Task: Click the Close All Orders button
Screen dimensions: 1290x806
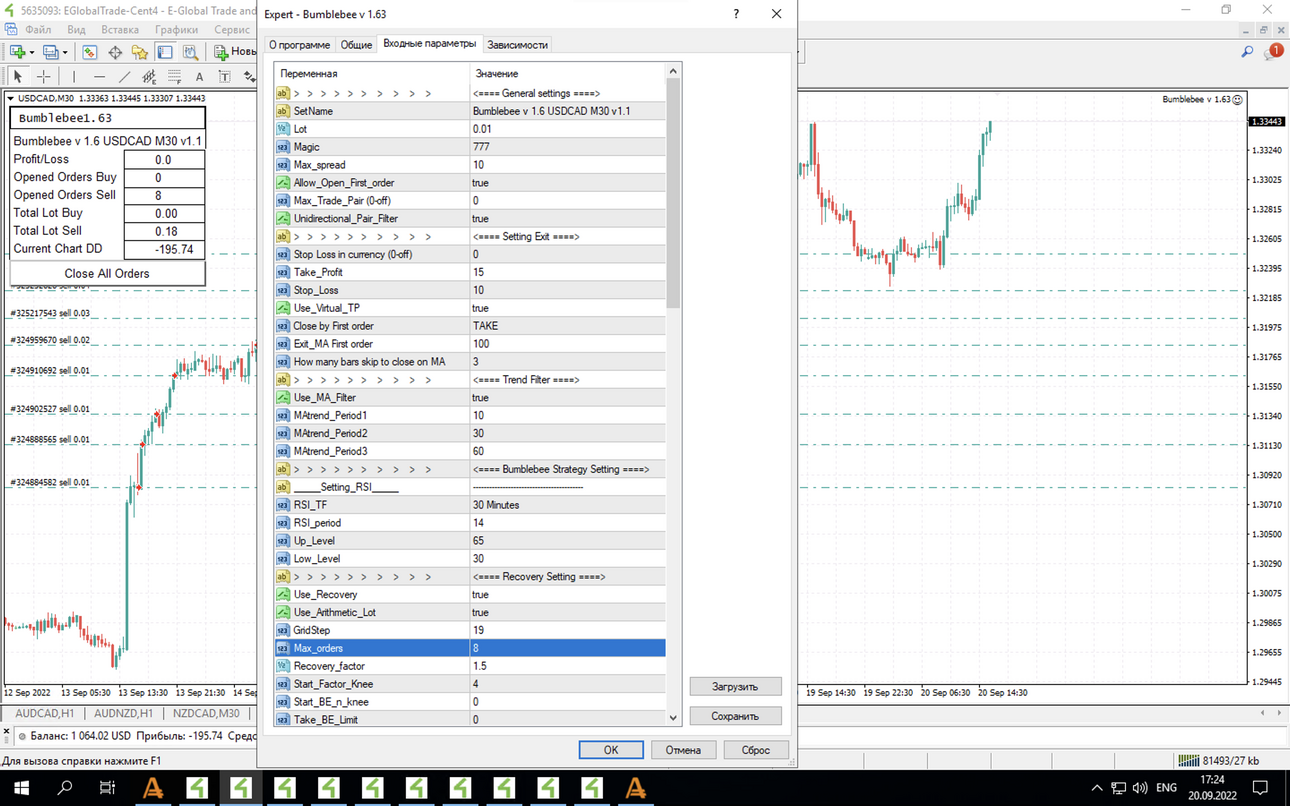Action: point(107,273)
